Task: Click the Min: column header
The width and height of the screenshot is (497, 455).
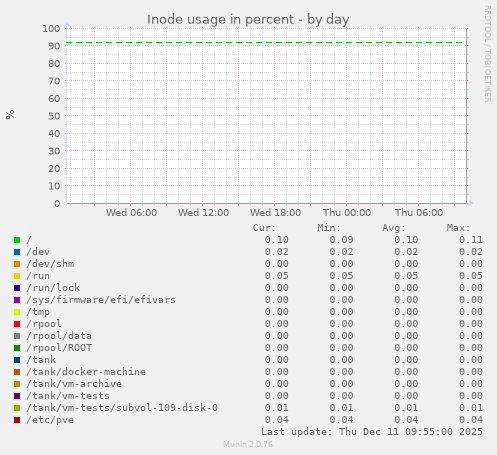Action: [x=329, y=228]
